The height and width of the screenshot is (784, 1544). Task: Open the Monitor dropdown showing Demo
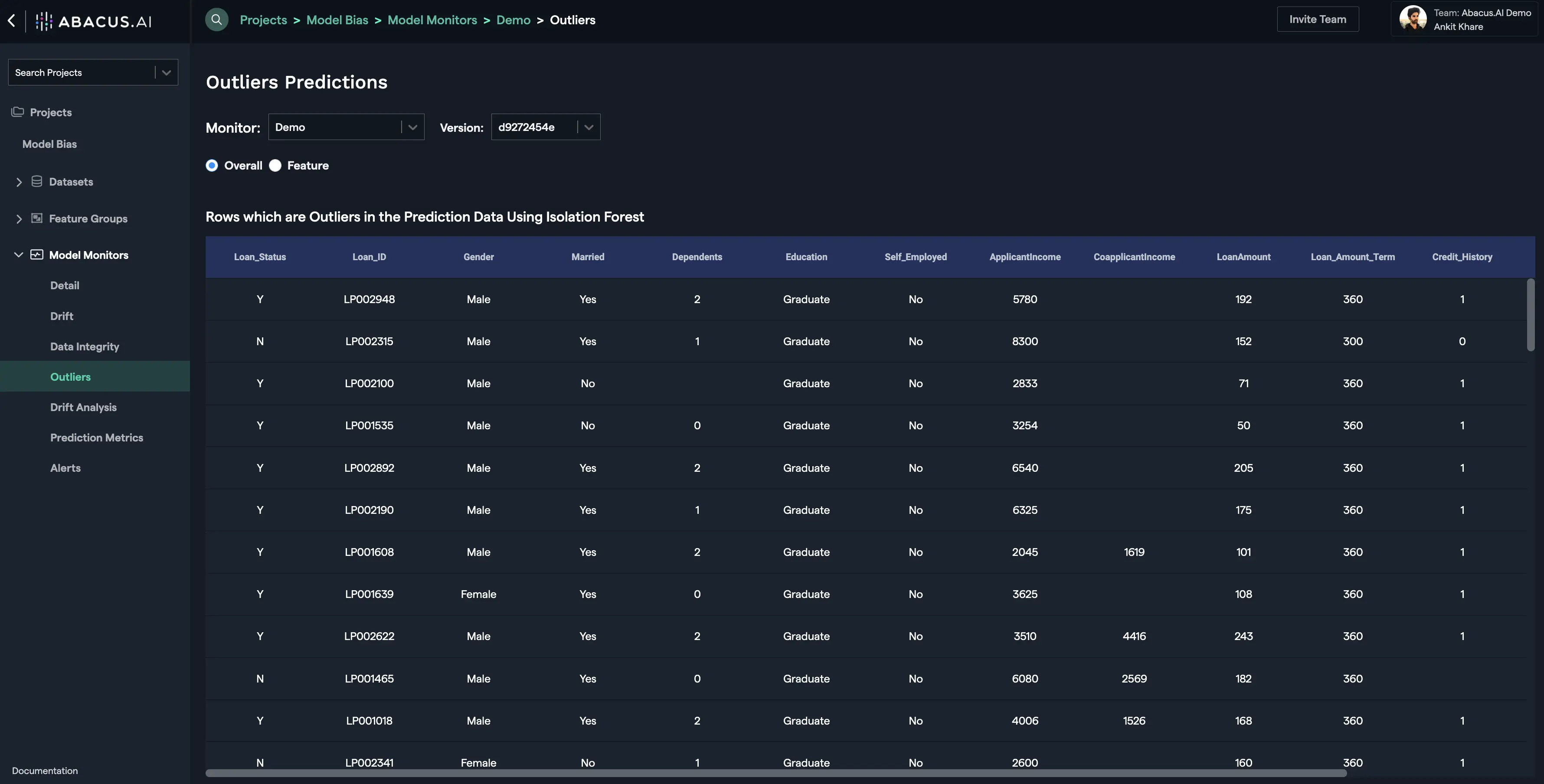pyautogui.click(x=346, y=127)
